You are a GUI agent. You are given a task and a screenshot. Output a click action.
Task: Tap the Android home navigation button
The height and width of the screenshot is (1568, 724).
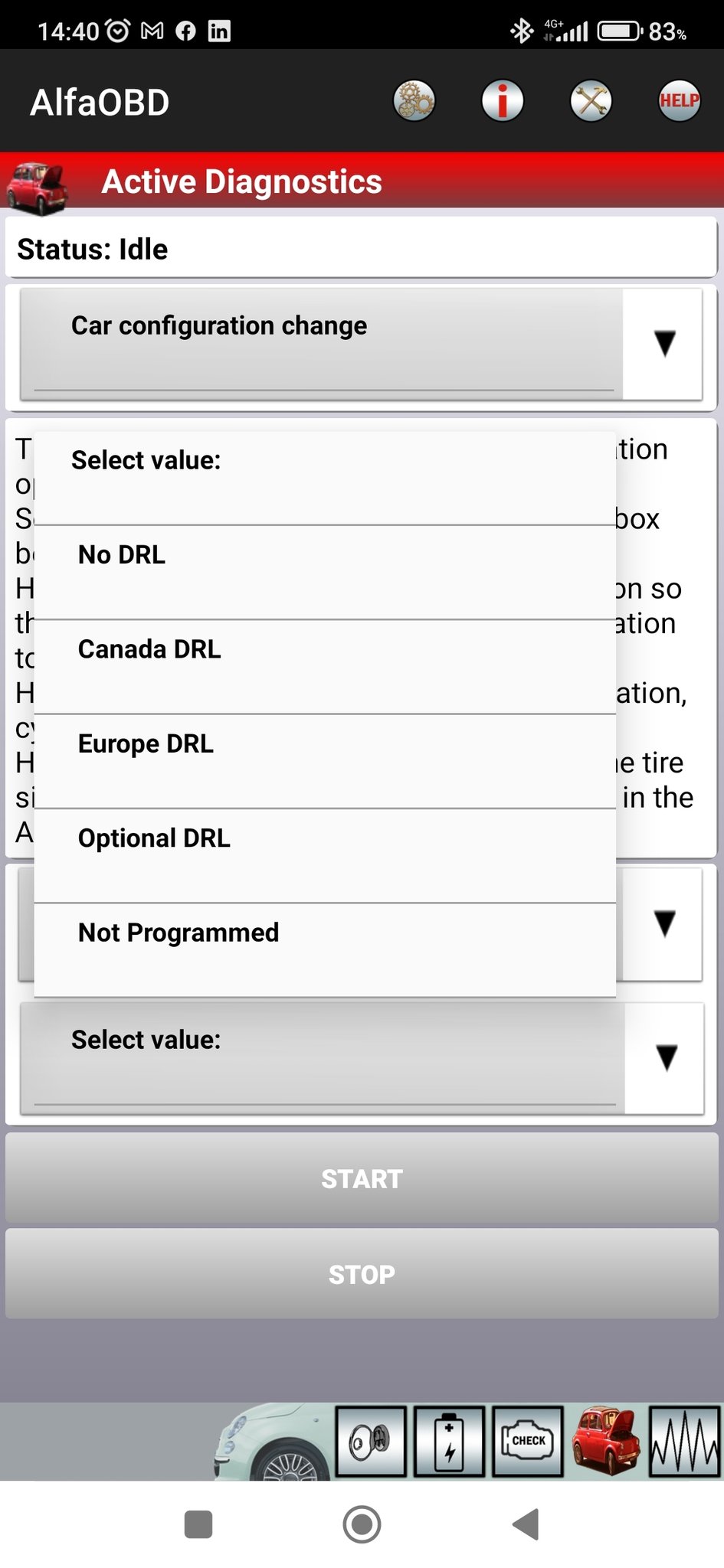[362, 1524]
